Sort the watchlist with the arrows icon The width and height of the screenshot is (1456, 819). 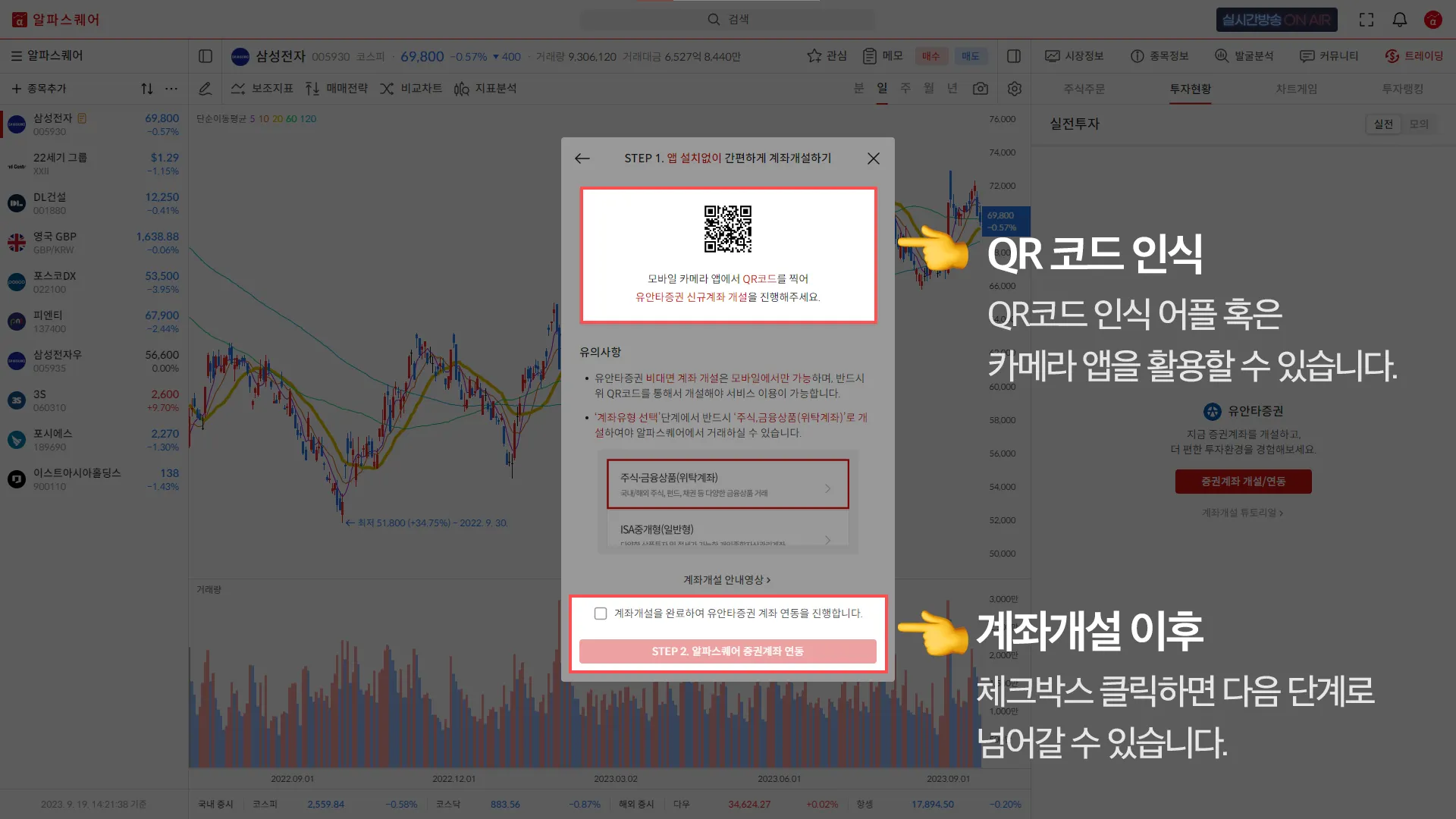click(x=147, y=89)
